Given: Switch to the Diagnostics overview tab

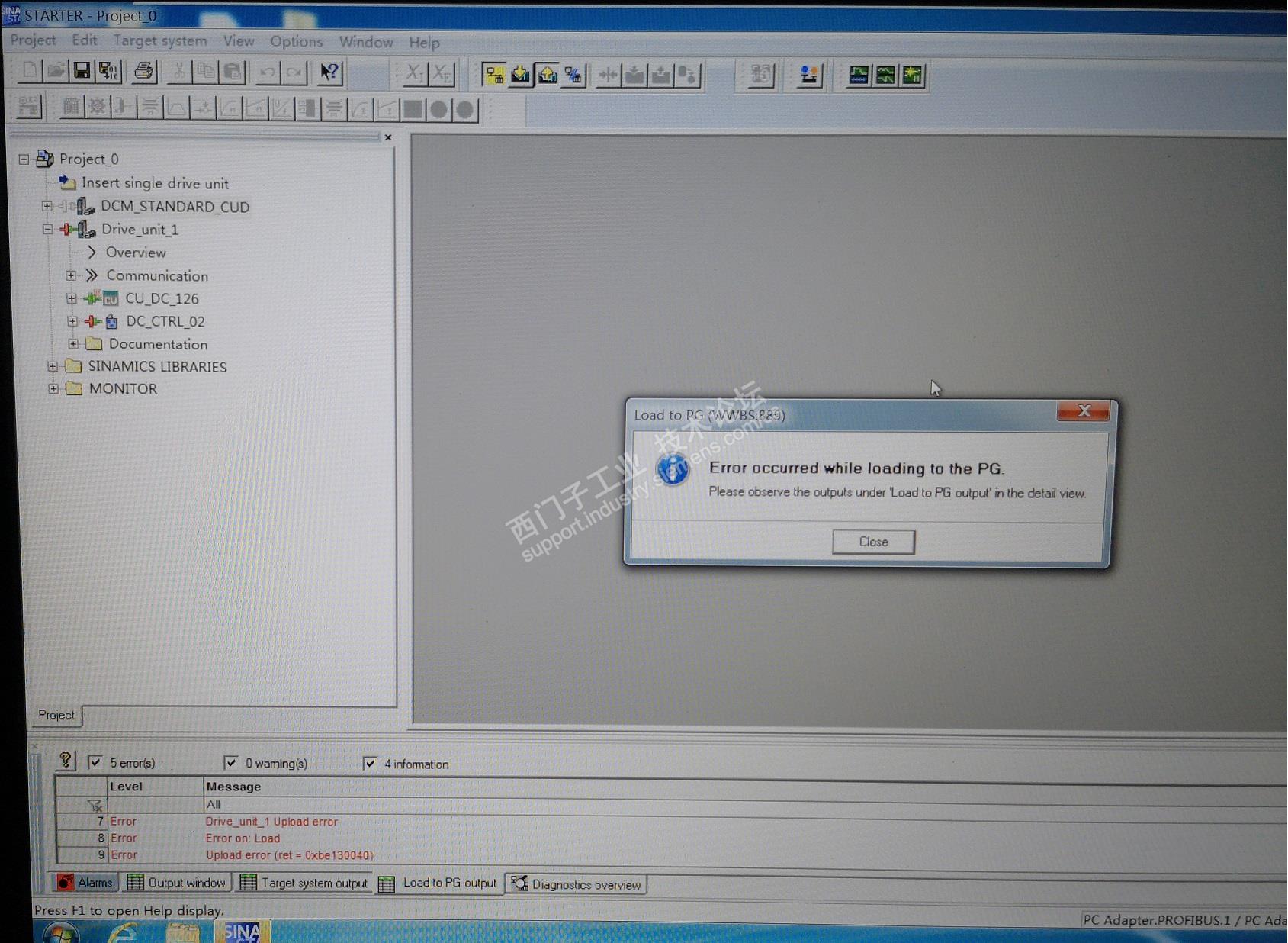Looking at the screenshot, I should click(x=577, y=884).
